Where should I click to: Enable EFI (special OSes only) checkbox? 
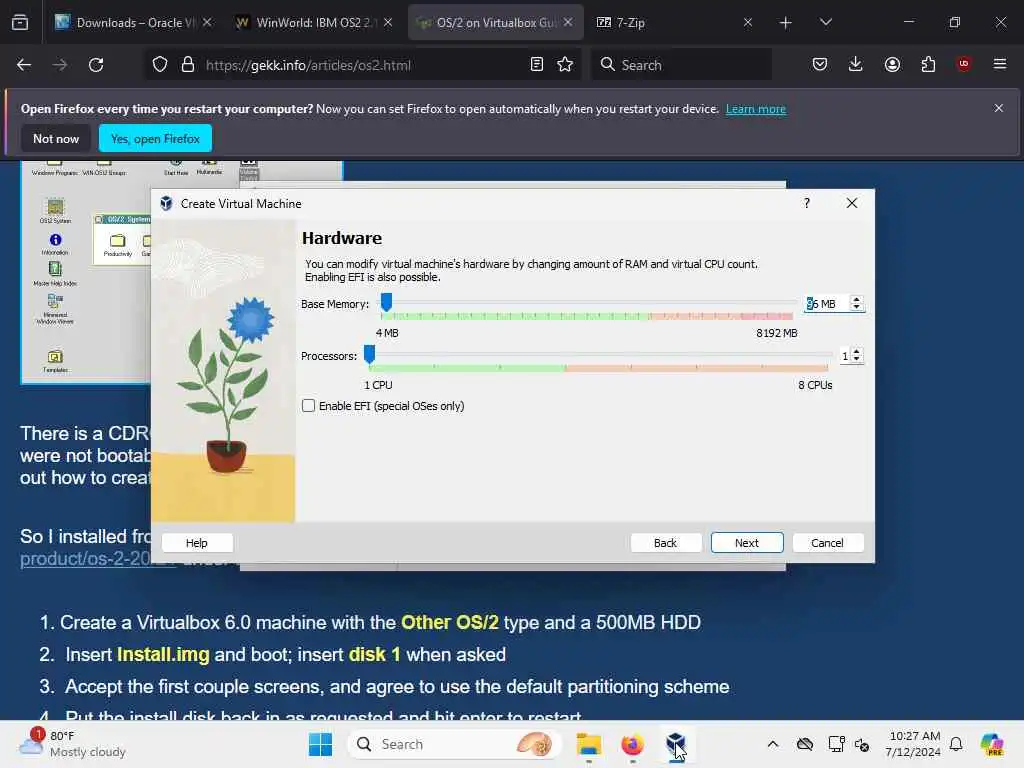(308, 406)
